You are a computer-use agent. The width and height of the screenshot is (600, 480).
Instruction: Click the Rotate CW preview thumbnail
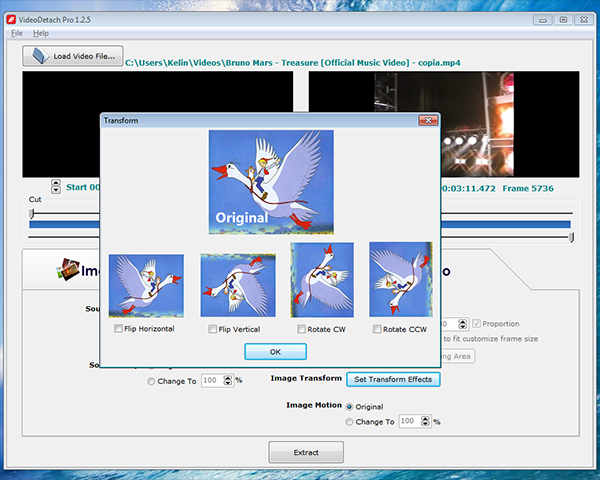coord(322,280)
